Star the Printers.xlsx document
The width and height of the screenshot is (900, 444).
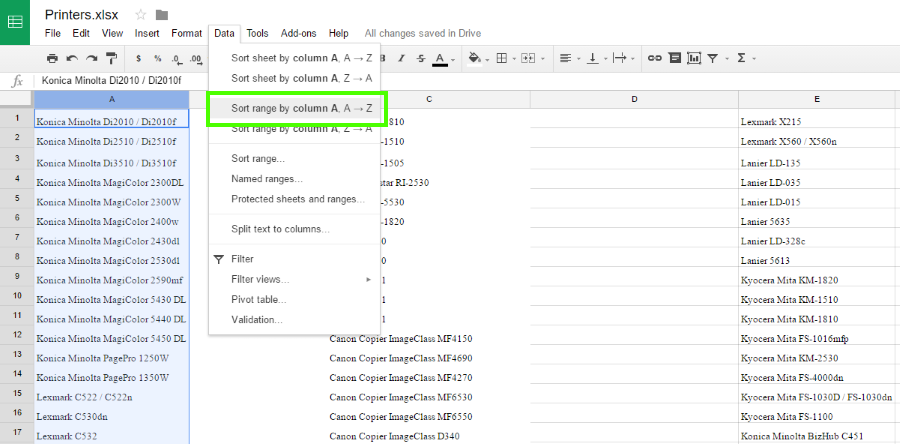pyautogui.click(x=141, y=14)
